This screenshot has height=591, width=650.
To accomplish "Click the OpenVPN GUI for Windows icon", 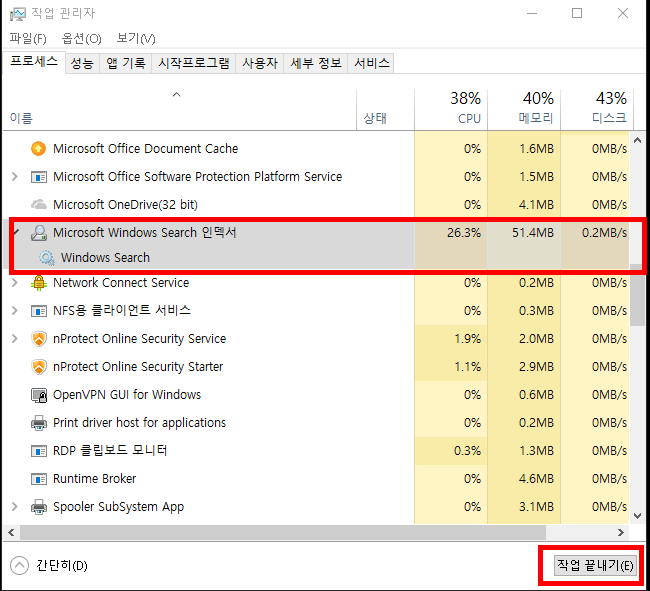I will pos(39,395).
